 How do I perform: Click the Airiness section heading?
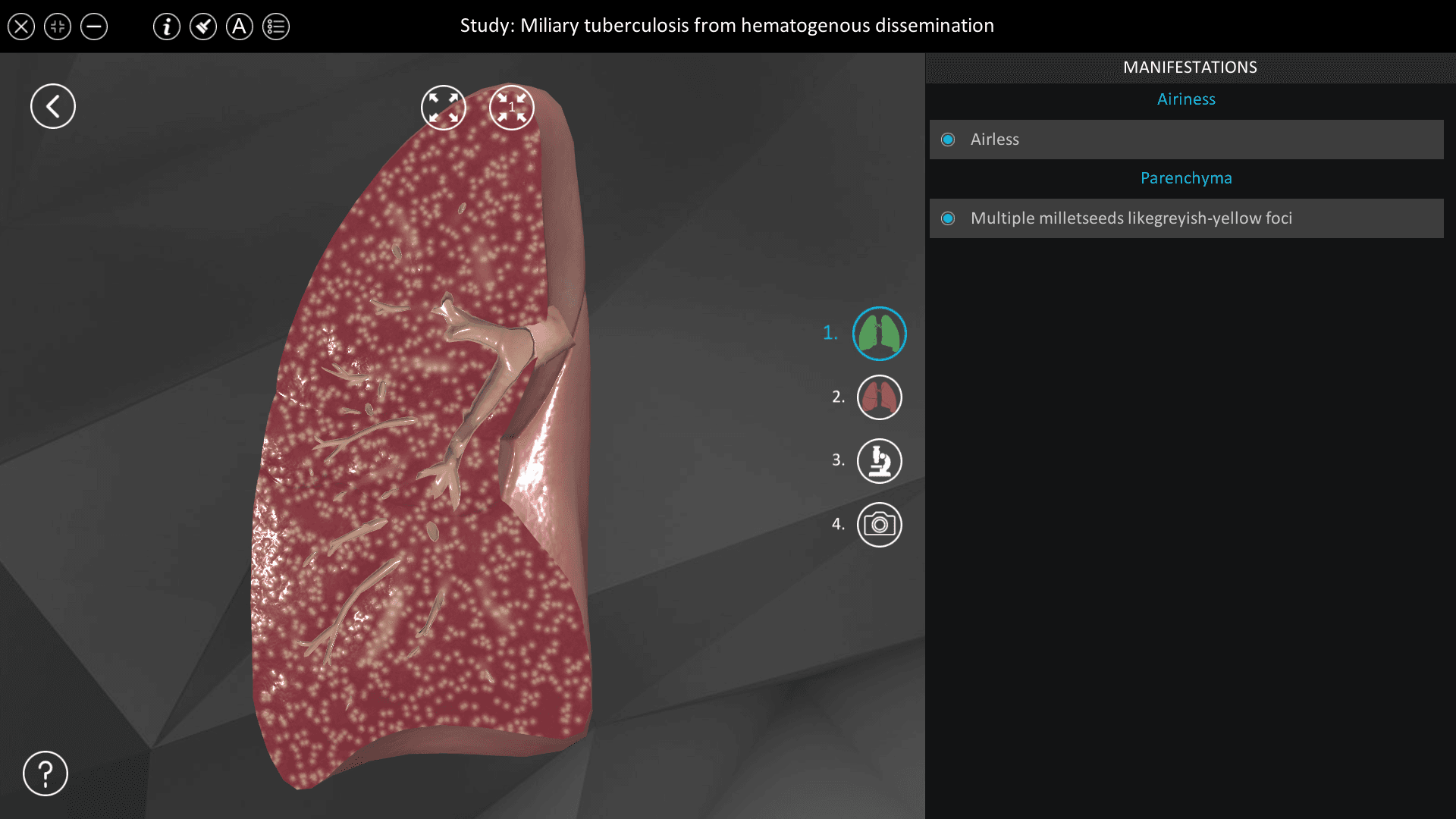(1186, 99)
